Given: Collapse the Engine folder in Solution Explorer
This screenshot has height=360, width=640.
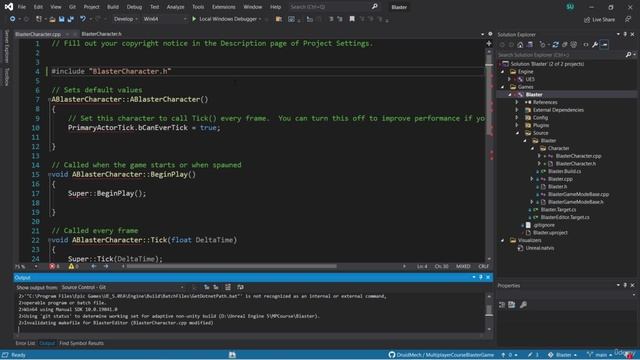Looking at the screenshot, I should pos(503,71).
